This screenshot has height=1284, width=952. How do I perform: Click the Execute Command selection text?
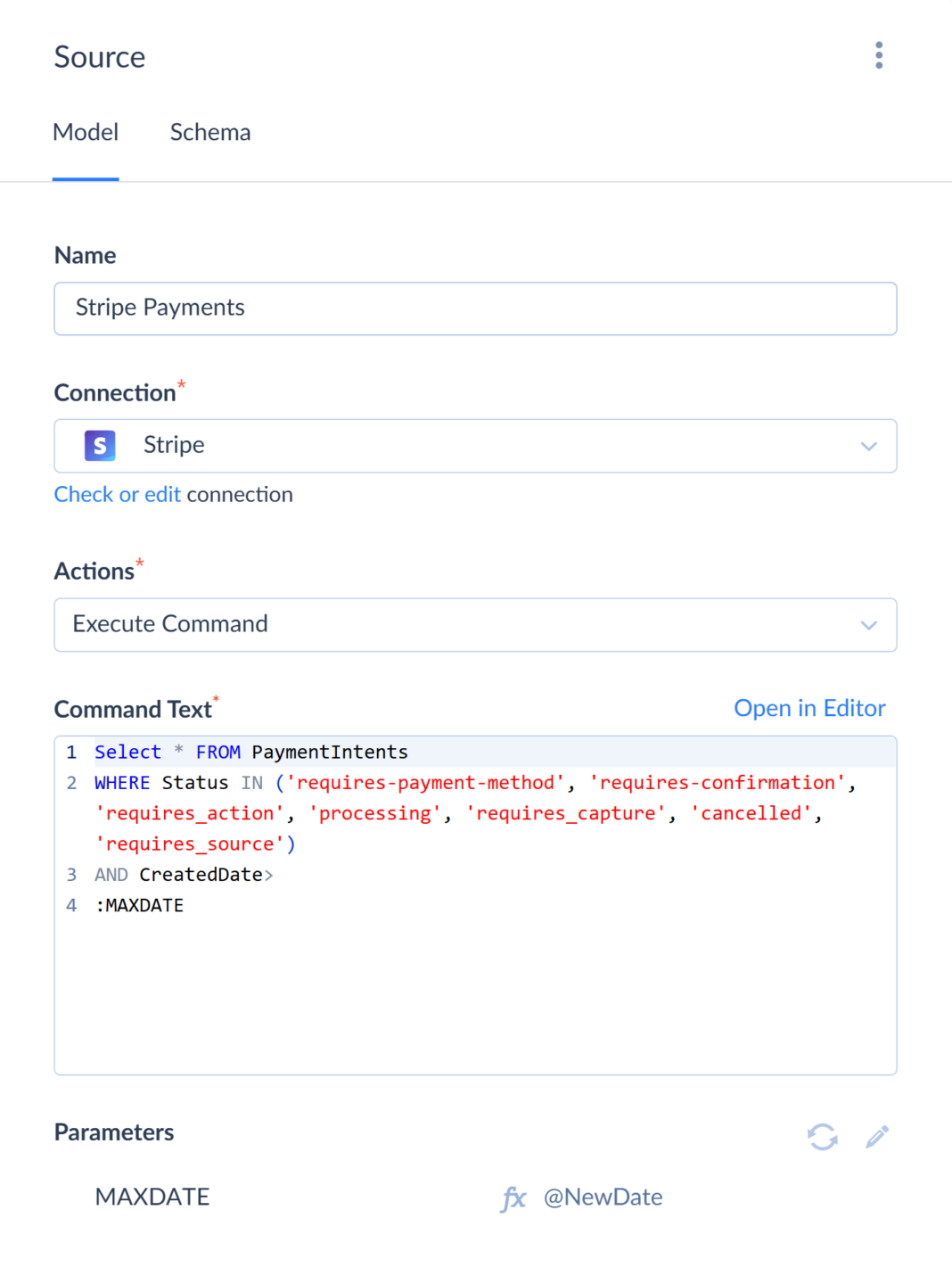(x=170, y=624)
